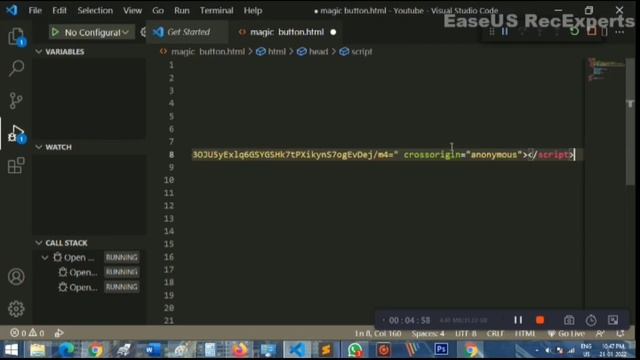Open the Explorer view in the activity bar
This screenshot has height=360, width=640.
tap(16, 36)
